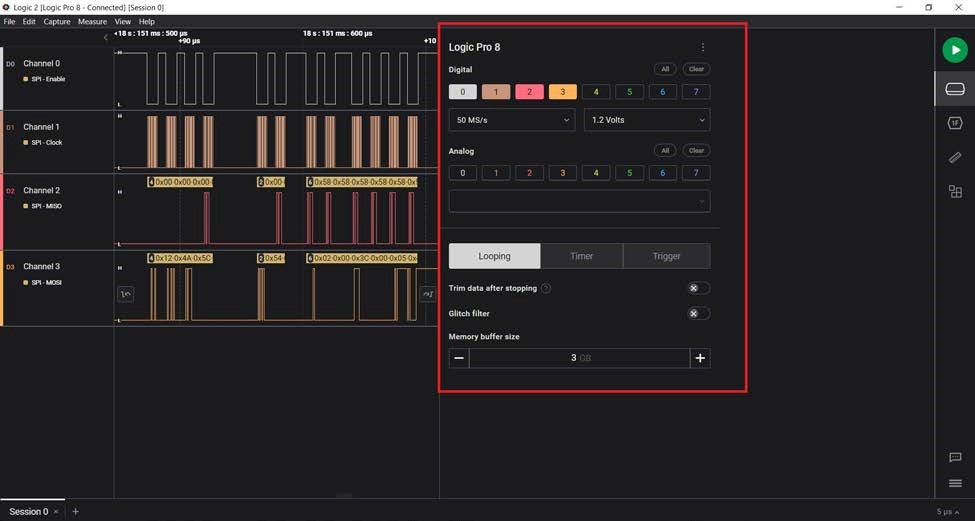Screen dimensions: 975x521
Task: Toggle digital channel 2
Action: click(529, 92)
